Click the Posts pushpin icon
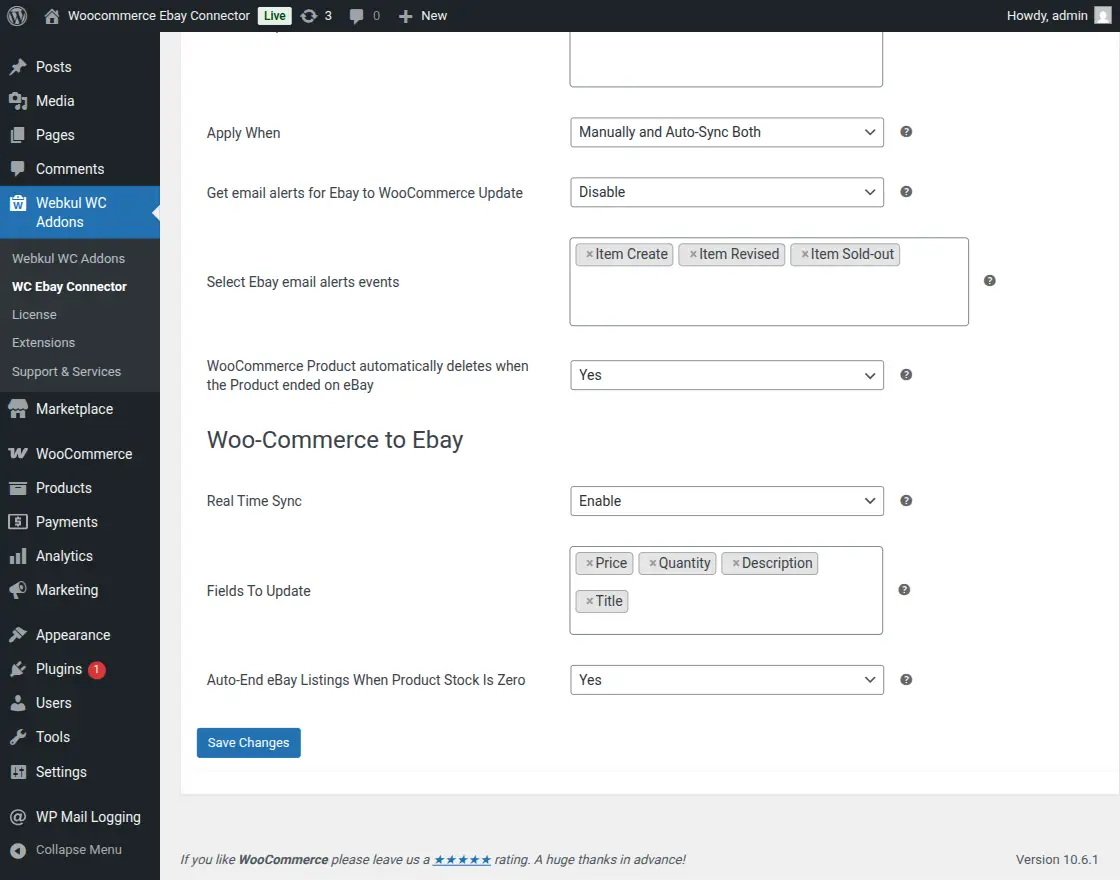The height and width of the screenshot is (880, 1120). (x=18, y=67)
